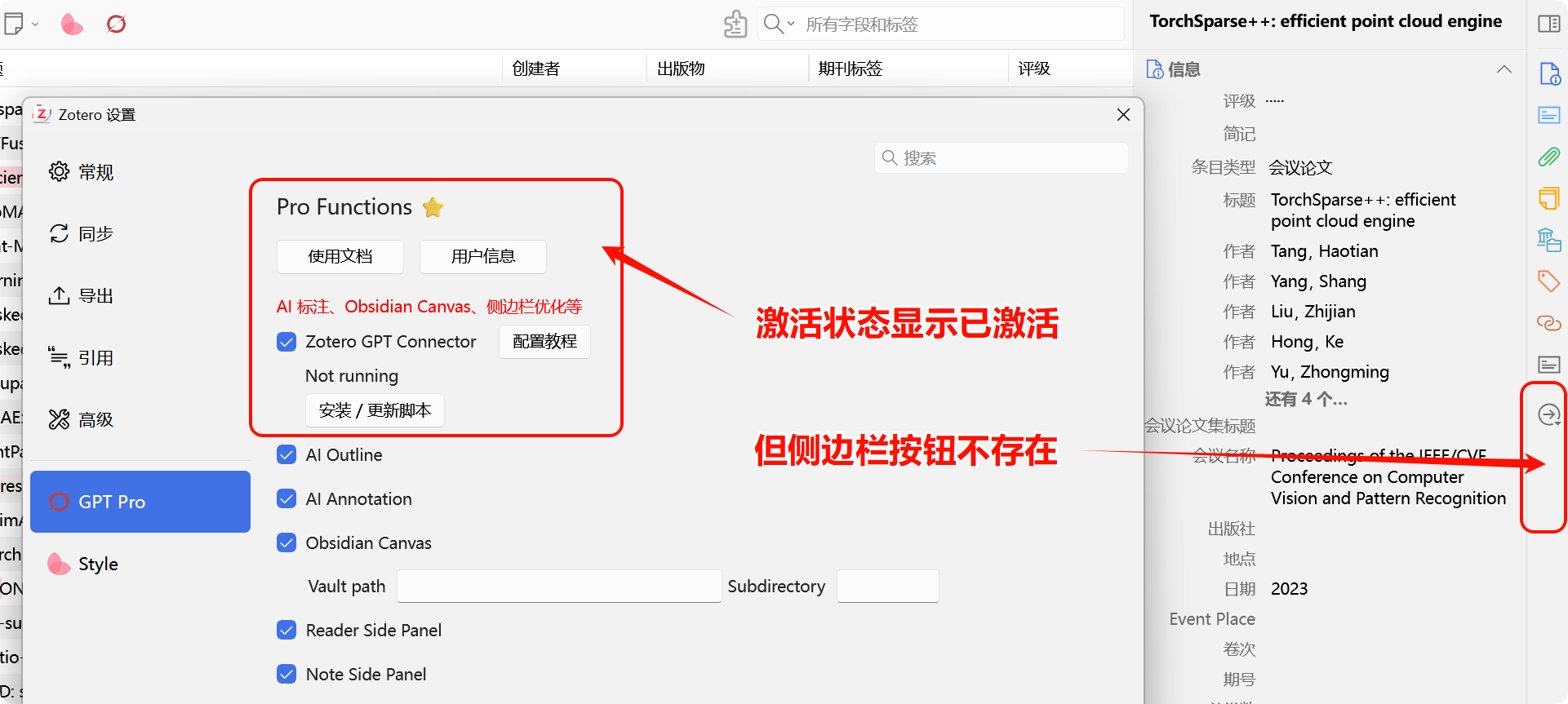Viewport: 1568px width, 704px height.
Task: Click the add item by identifier icon
Action: pos(735,24)
